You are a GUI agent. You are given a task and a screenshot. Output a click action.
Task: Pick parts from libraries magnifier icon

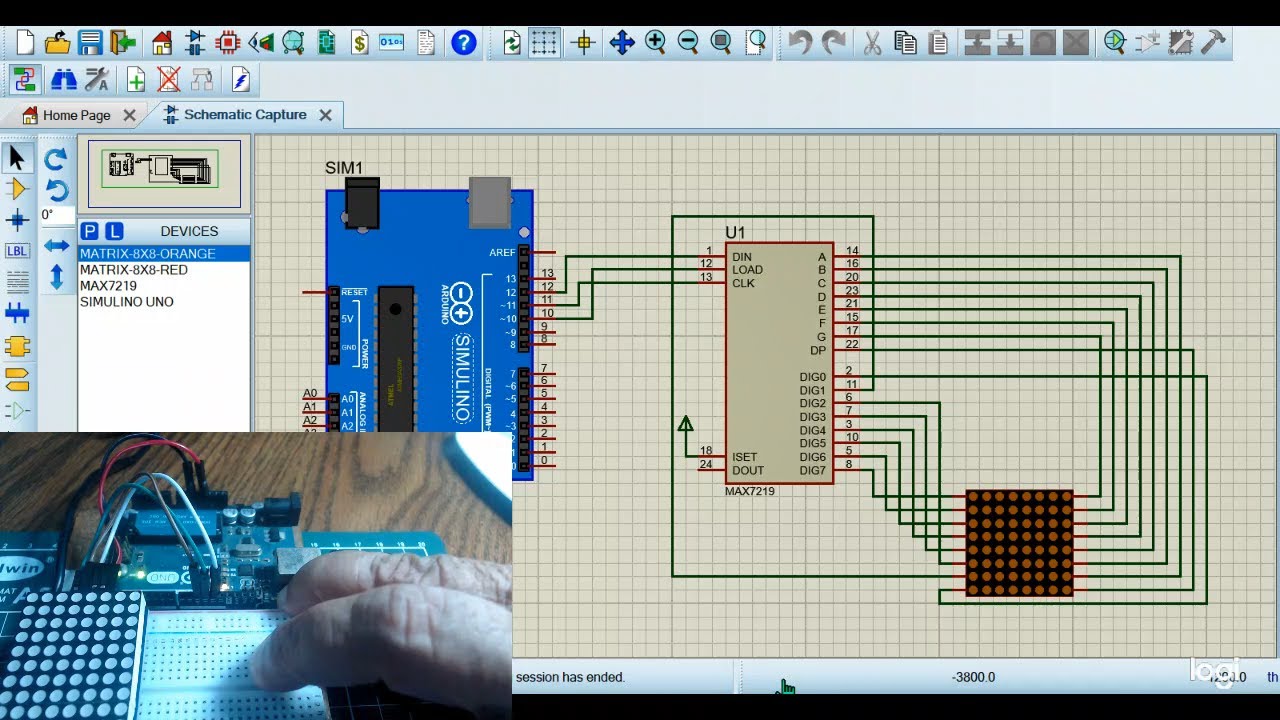coord(1115,43)
